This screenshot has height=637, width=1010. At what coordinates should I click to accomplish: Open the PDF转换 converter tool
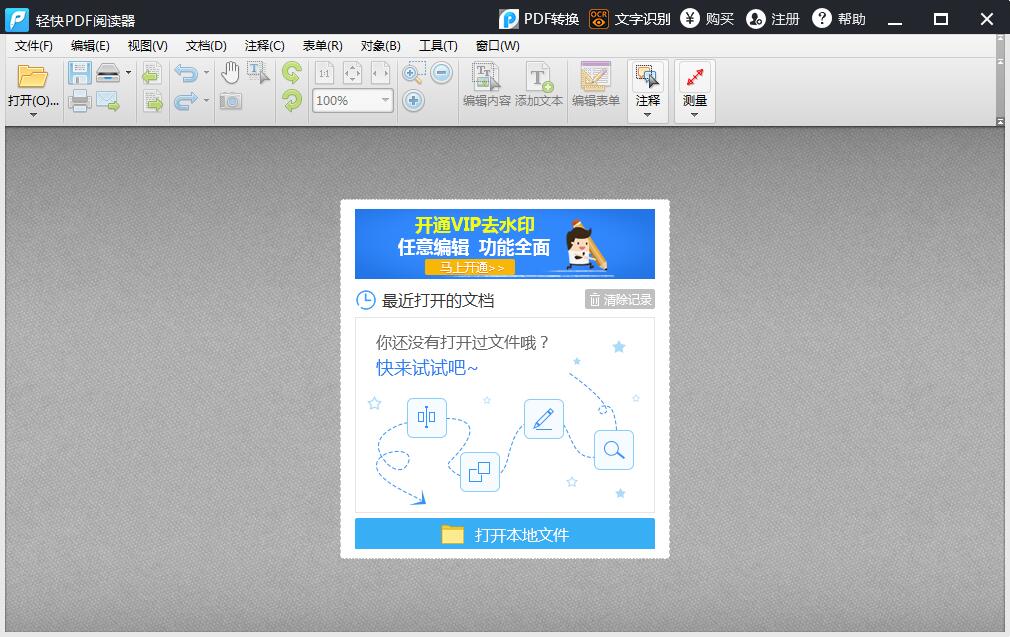click(x=540, y=19)
